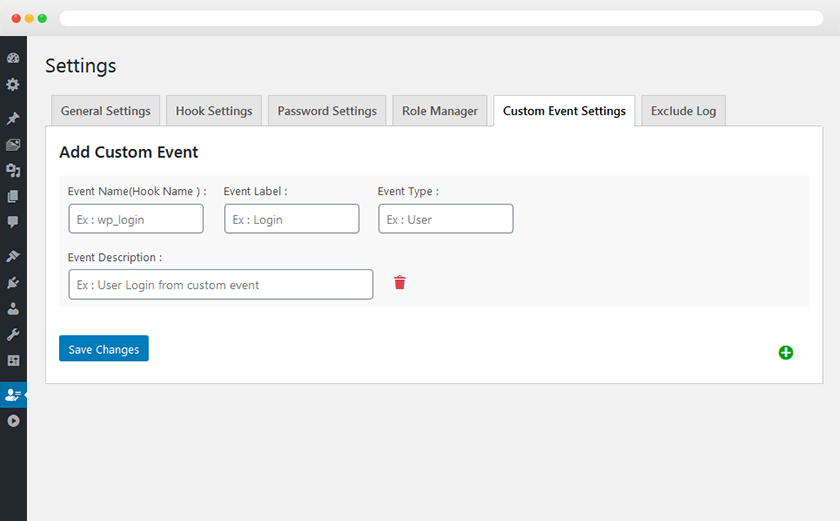The height and width of the screenshot is (521, 840).
Task: Open Plugins via the plug icon
Action: pyautogui.click(x=13, y=283)
